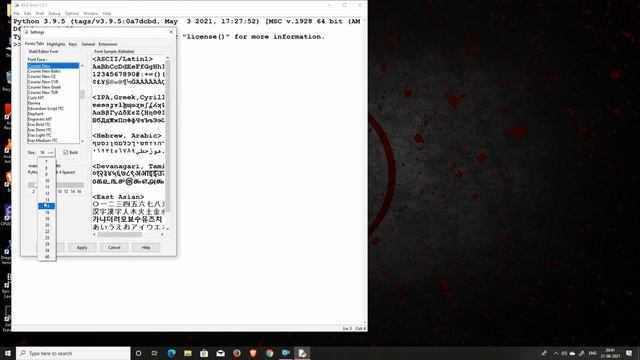Switch to the Extensions tab

[108, 44]
